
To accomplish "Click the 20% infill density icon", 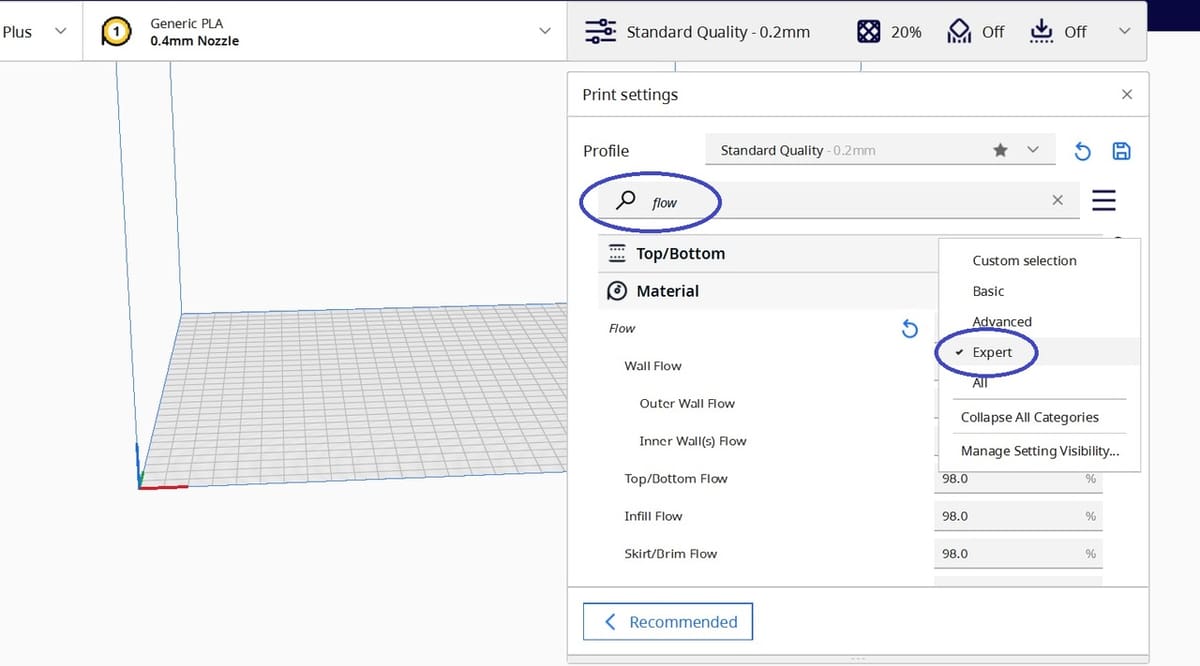I will click(x=869, y=32).
